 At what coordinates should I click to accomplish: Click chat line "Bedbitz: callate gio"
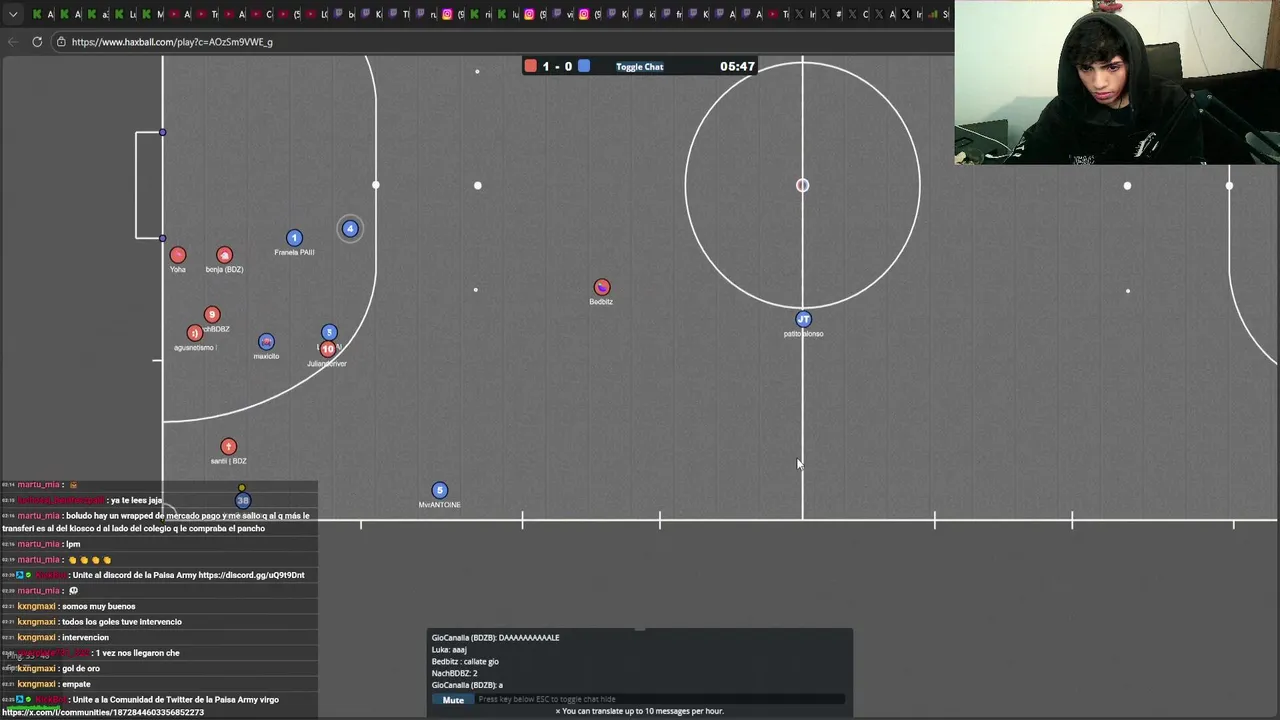coord(465,662)
